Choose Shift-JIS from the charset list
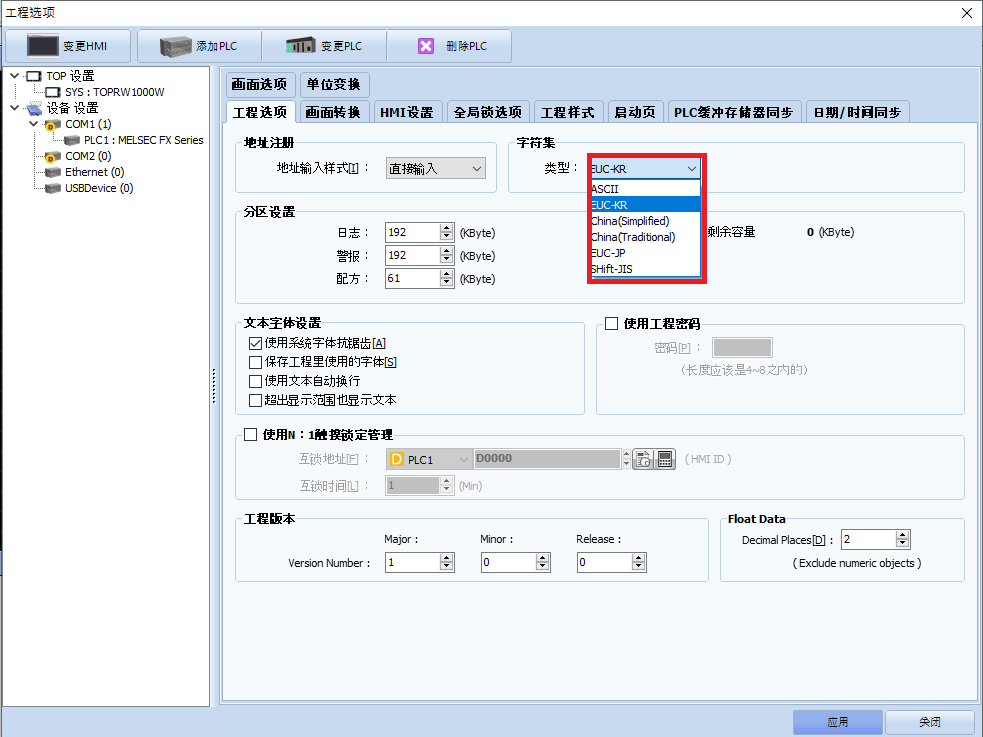This screenshot has width=983, height=737. coord(612,269)
